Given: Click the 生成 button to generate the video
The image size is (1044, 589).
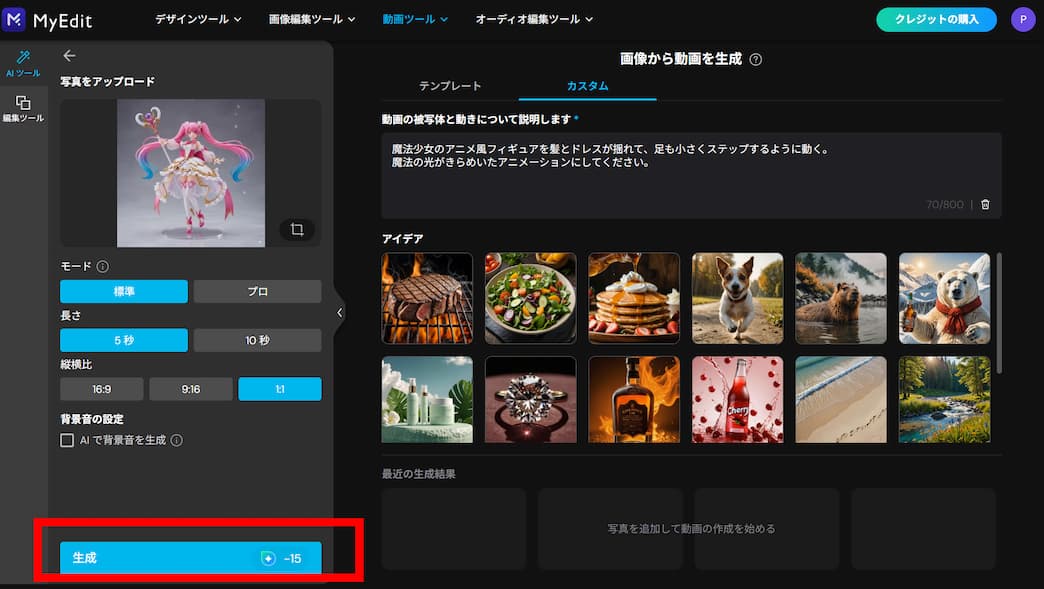Looking at the screenshot, I should click(190, 557).
